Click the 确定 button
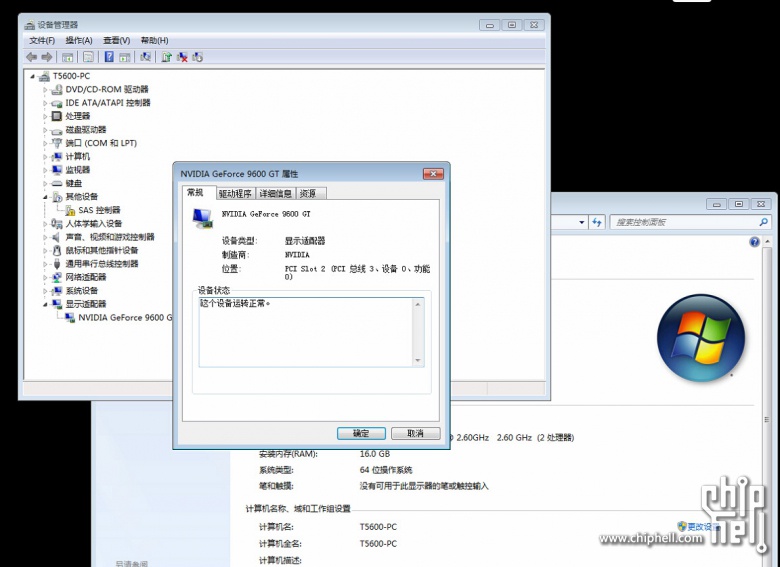Screen dimensions: 780x567 click(x=361, y=433)
